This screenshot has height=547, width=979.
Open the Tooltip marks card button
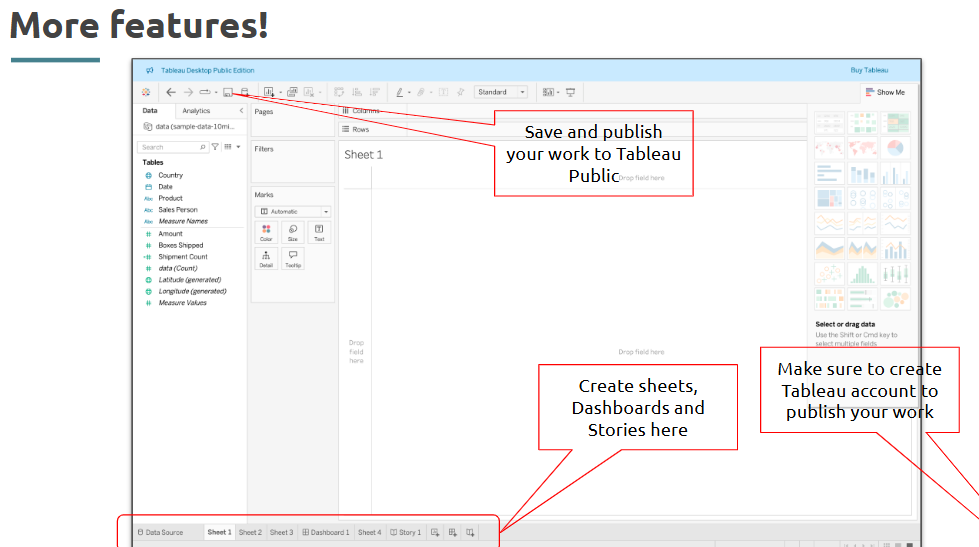click(x=293, y=259)
